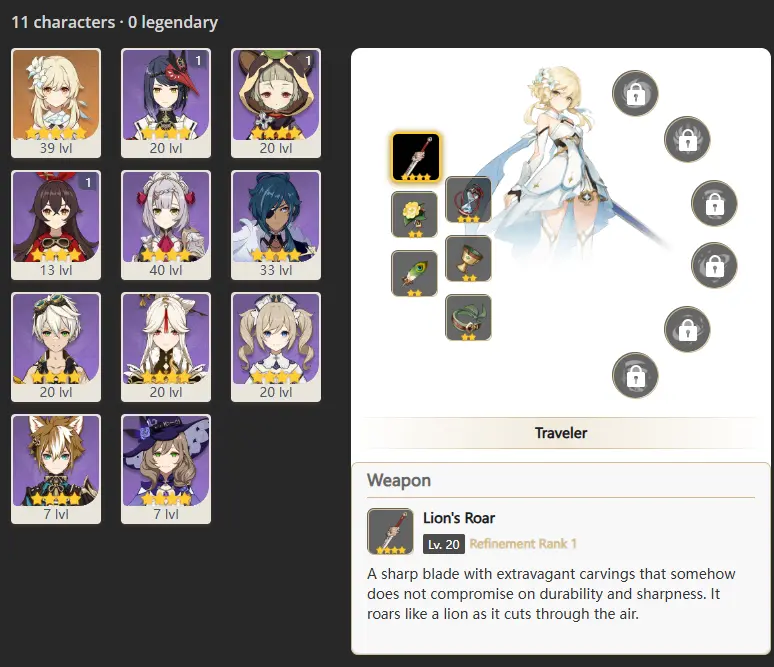
Task: Click the bottommost locked constellation icon
Action: (635, 375)
